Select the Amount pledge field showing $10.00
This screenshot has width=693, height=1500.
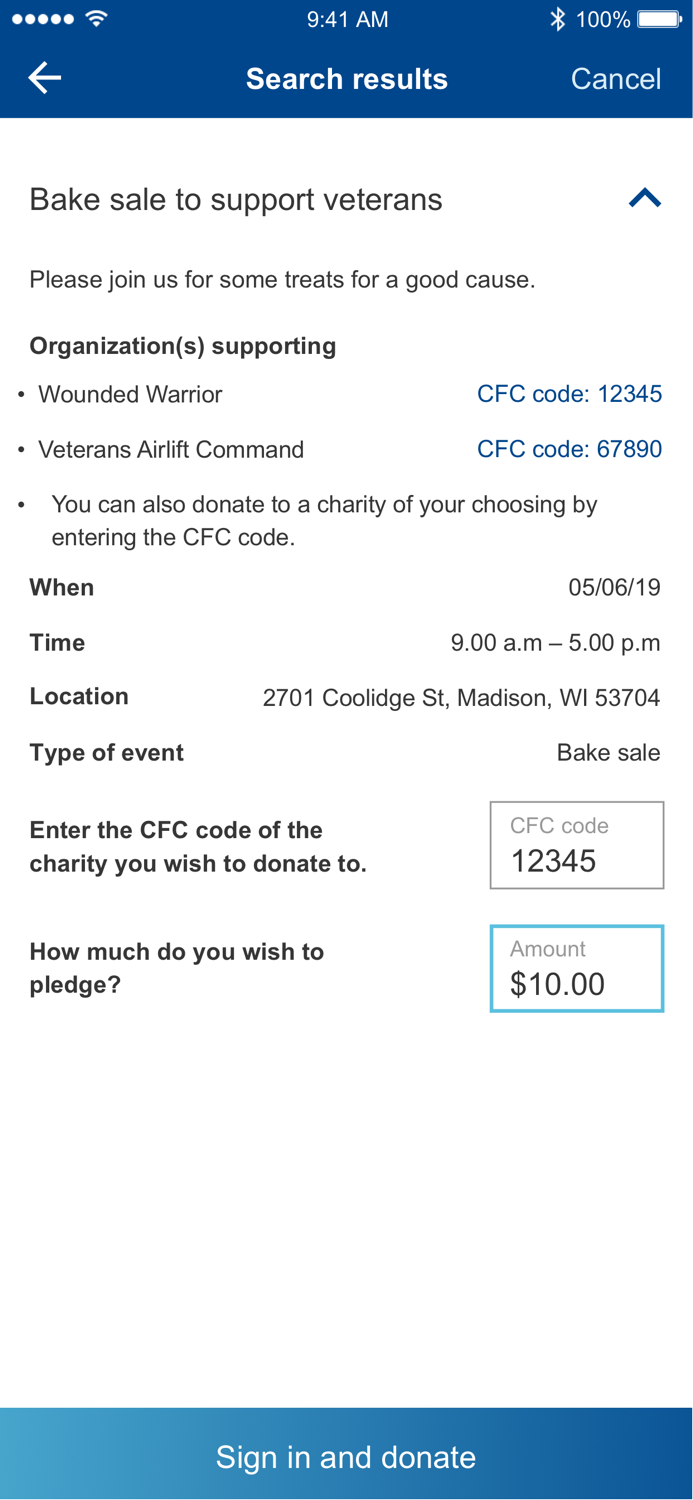tap(577, 968)
